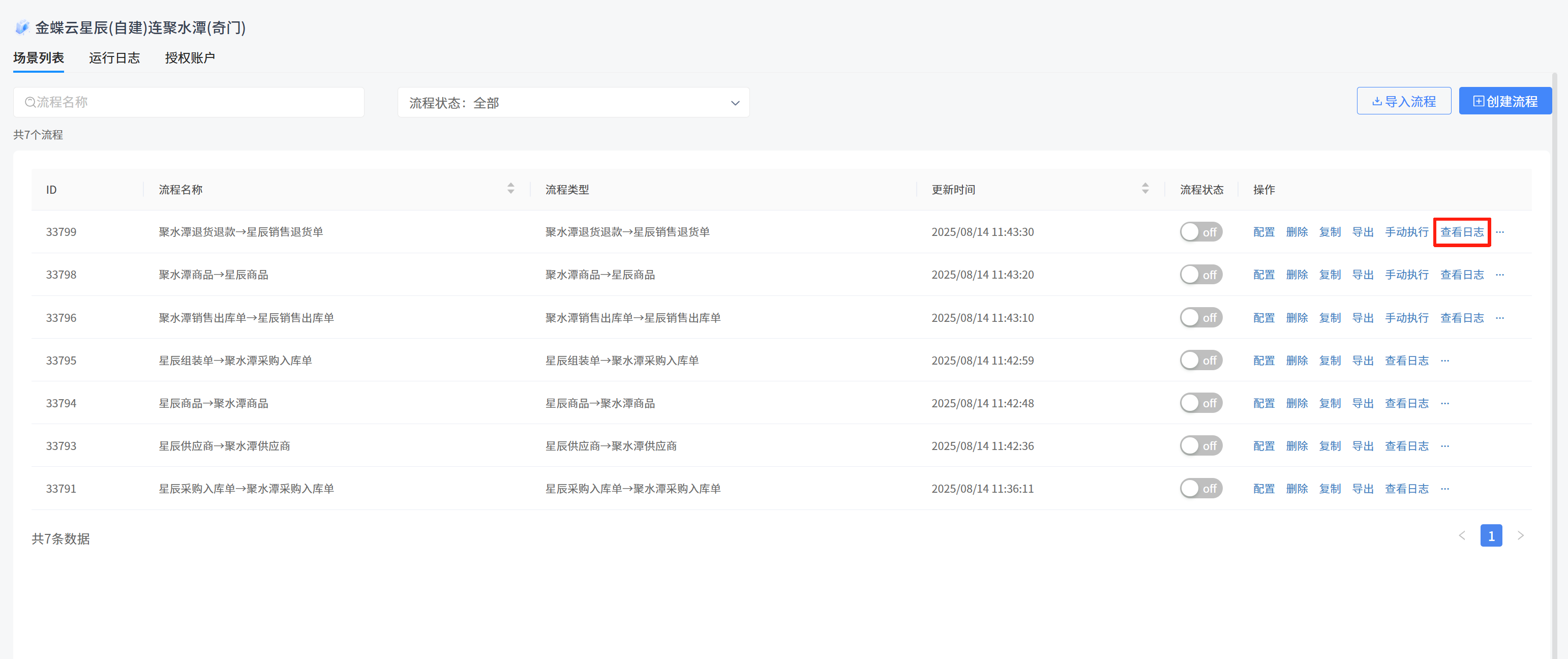Viewport: 1568px width, 659px height.
Task: Go to previous page arrow
Action: (x=1462, y=535)
